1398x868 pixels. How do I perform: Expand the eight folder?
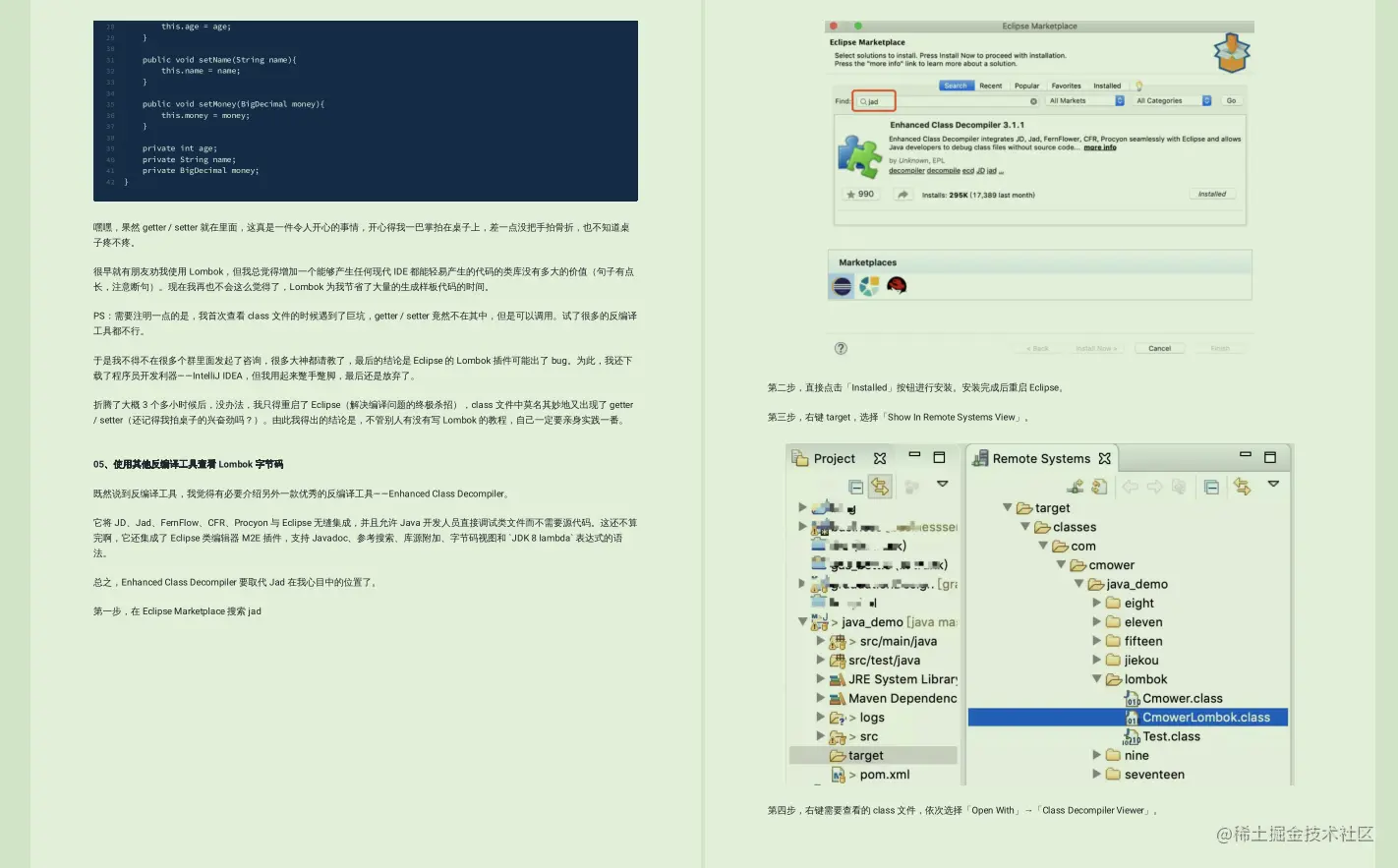click(x=1097, y=603)
